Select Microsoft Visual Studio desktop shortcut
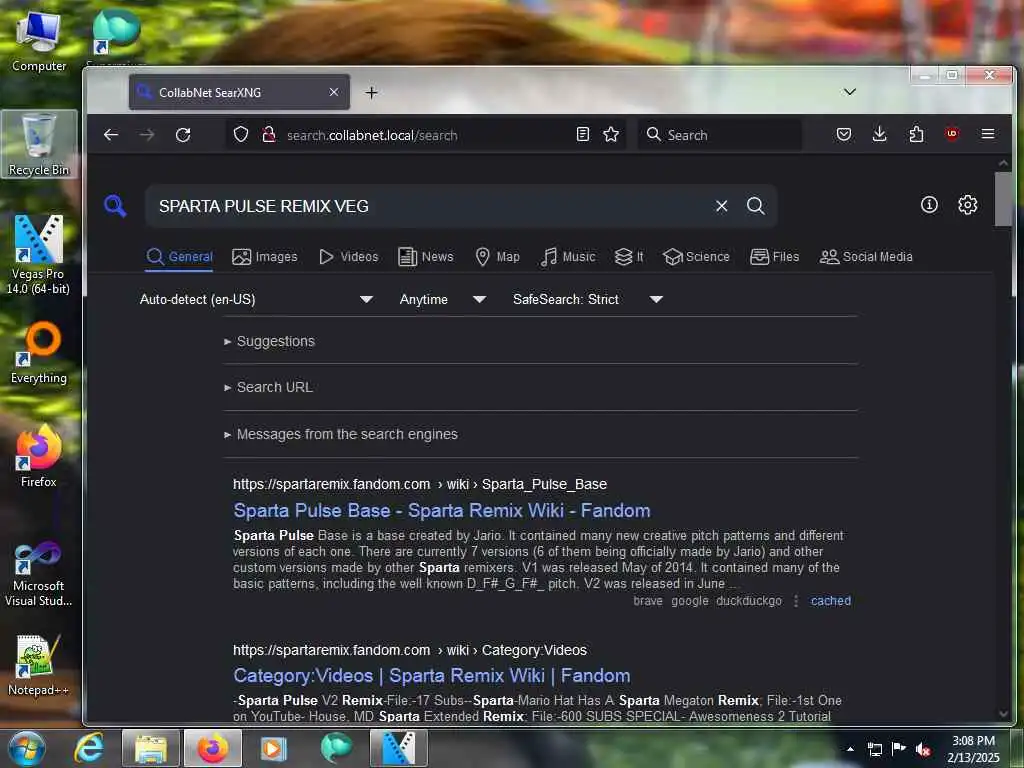 pyautogui.click(x=39, y=573)
